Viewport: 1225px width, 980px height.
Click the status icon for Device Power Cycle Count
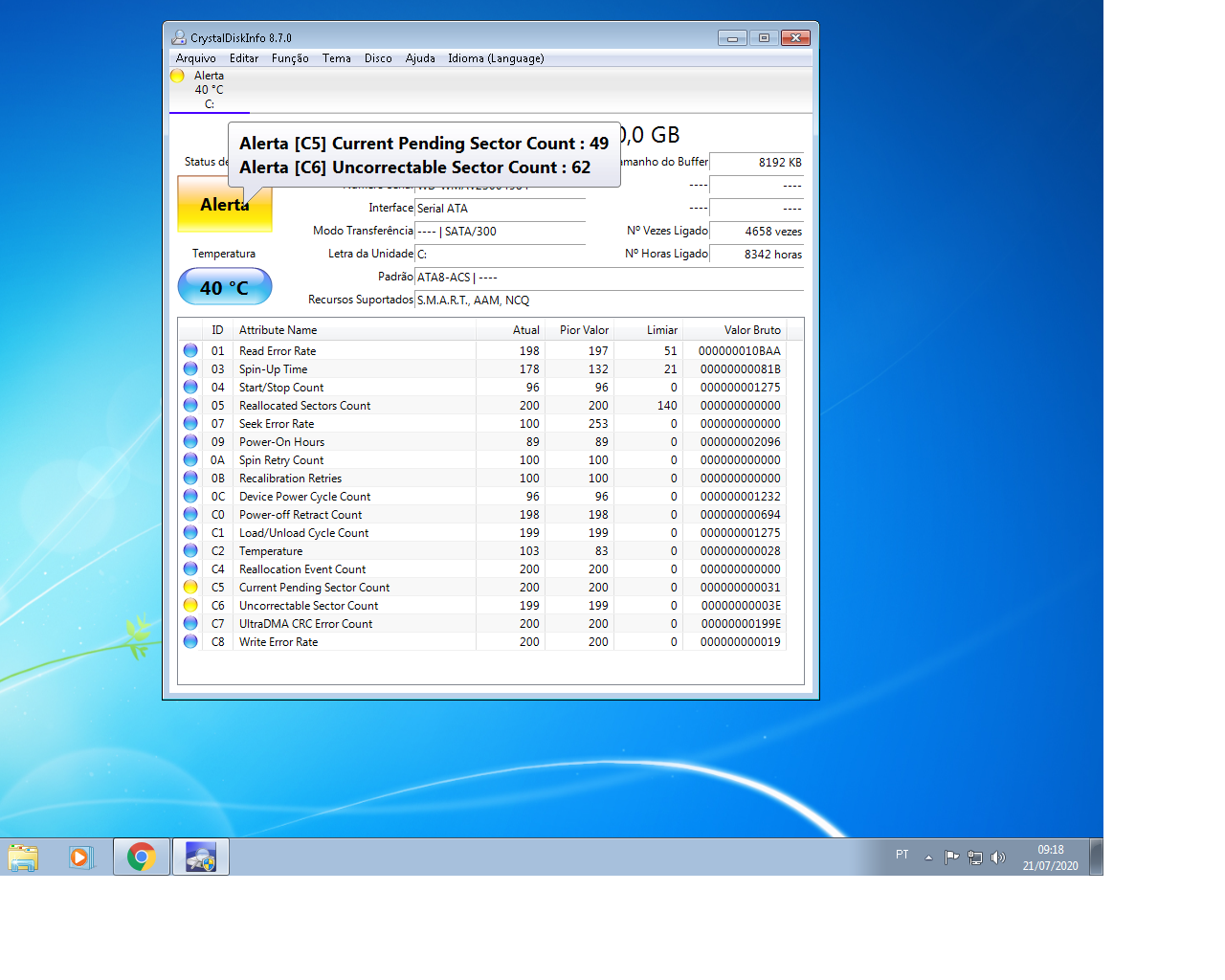pyautogui.click(x=190, y=496)
